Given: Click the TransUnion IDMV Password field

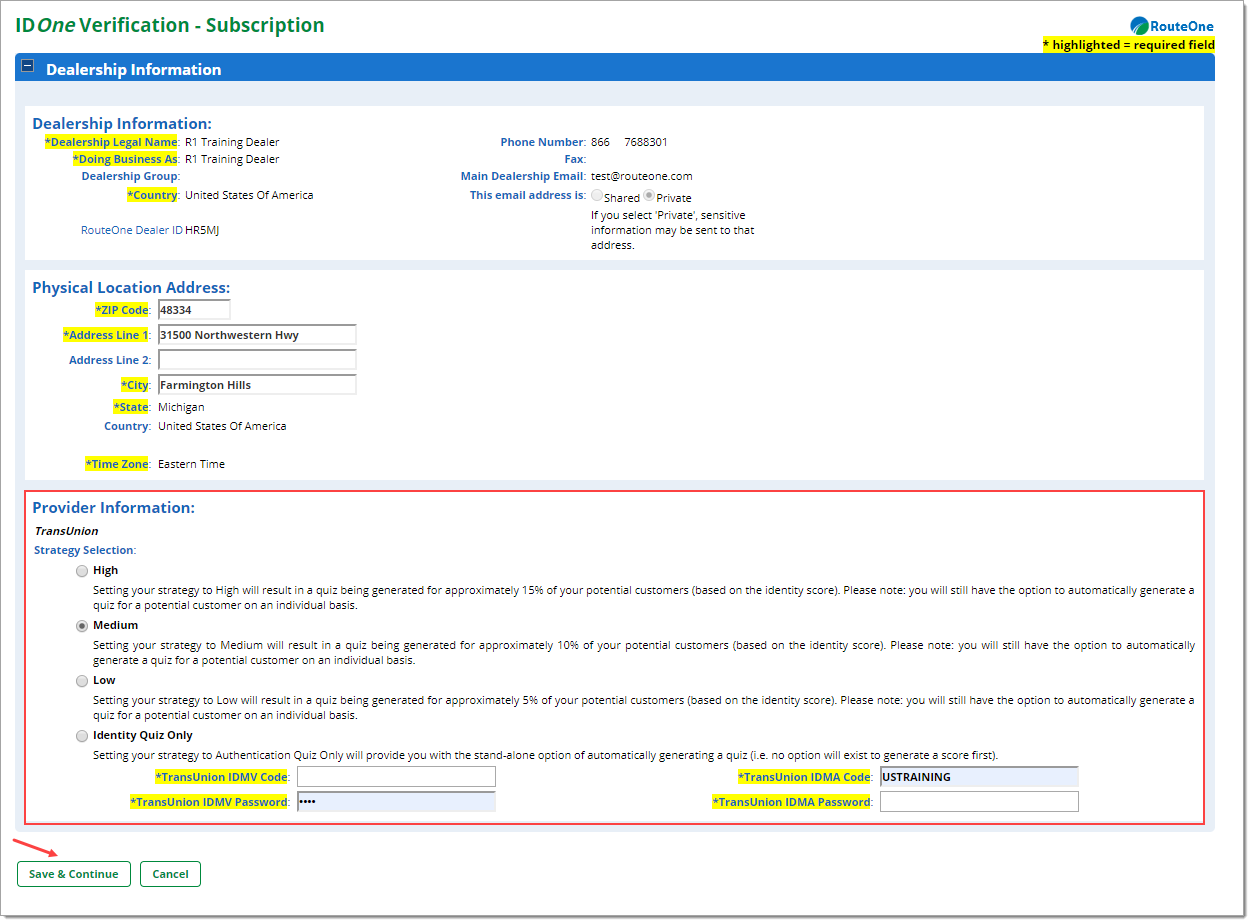Looking at the screenshot, I should (x=396, y=802).
